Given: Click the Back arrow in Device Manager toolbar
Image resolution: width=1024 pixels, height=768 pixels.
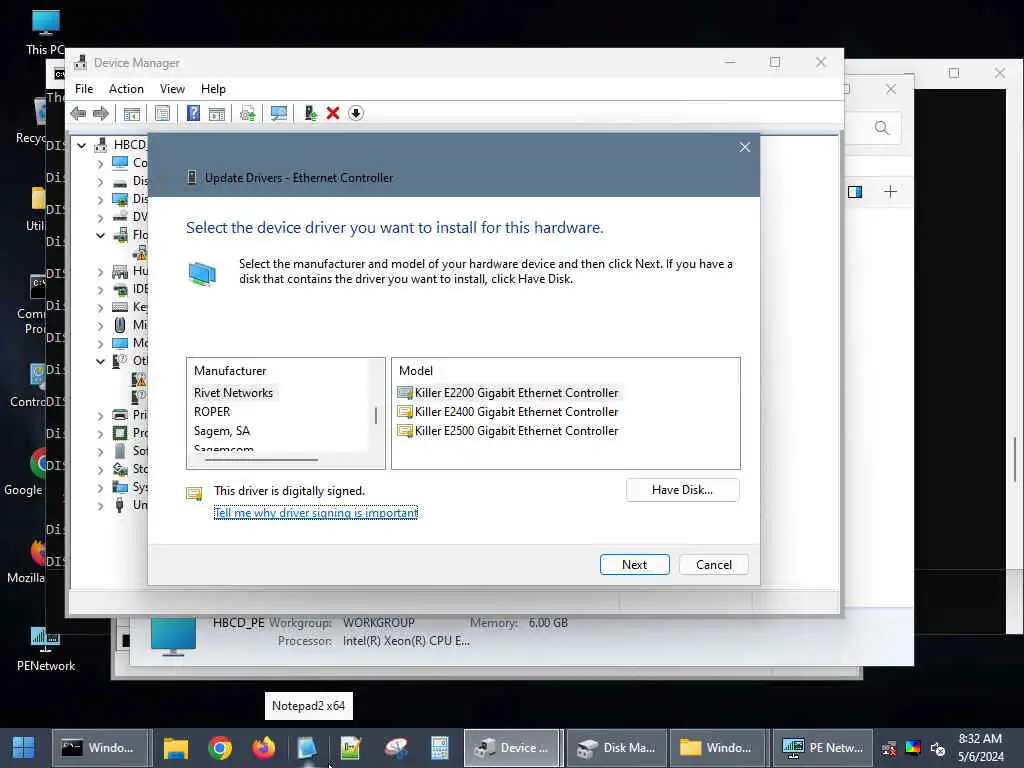Looking at the screenshot, I should click(78, 114).
